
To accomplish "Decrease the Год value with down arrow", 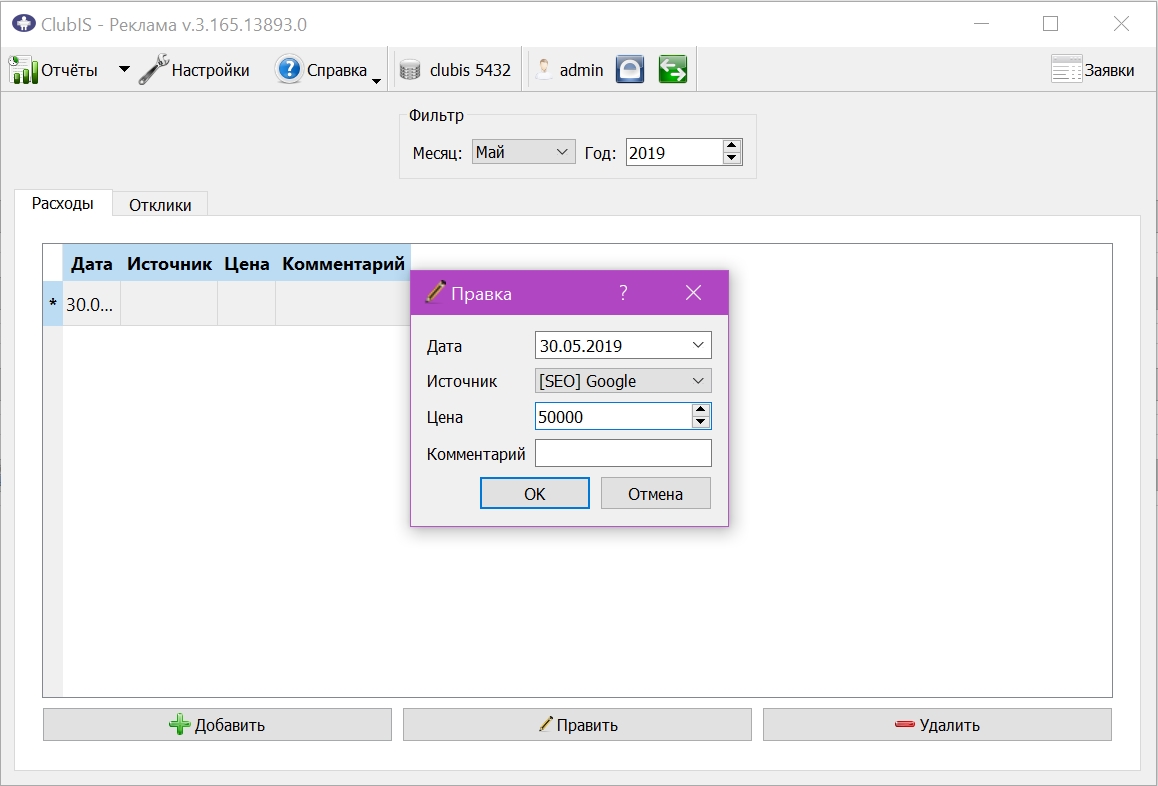I will pyautogui.click(x=732, y=158).
